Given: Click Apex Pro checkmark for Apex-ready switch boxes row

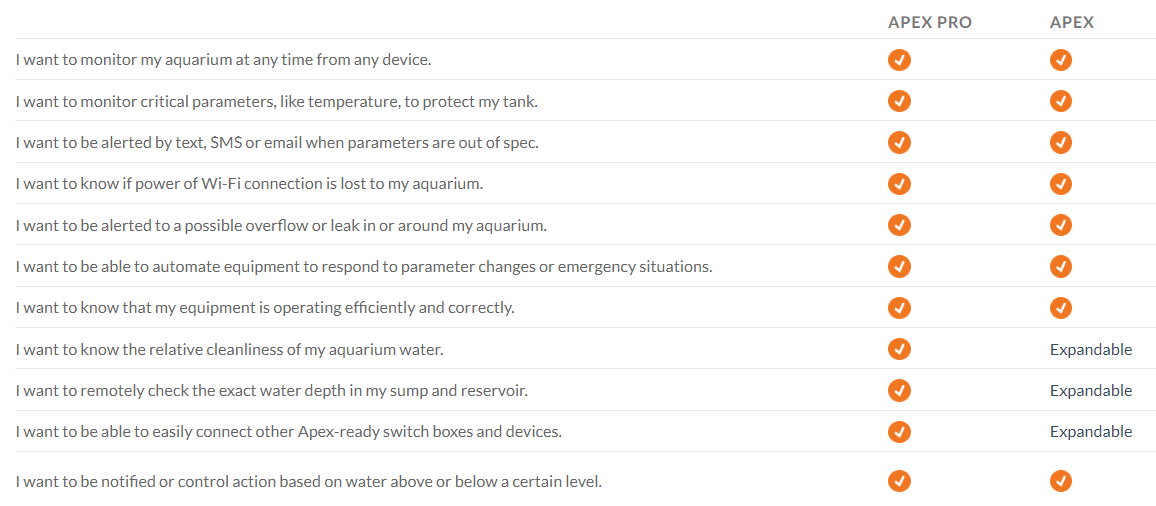Looking at the screenshot, I should pos(899,431).
